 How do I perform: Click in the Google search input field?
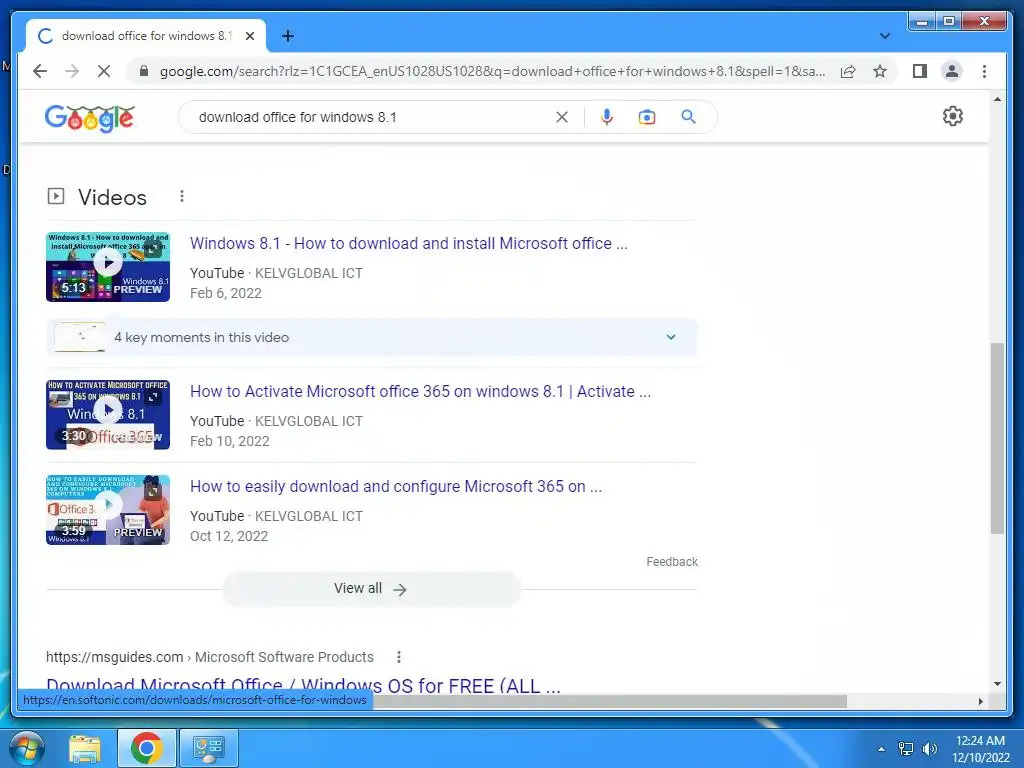click(x=372, y=117)
